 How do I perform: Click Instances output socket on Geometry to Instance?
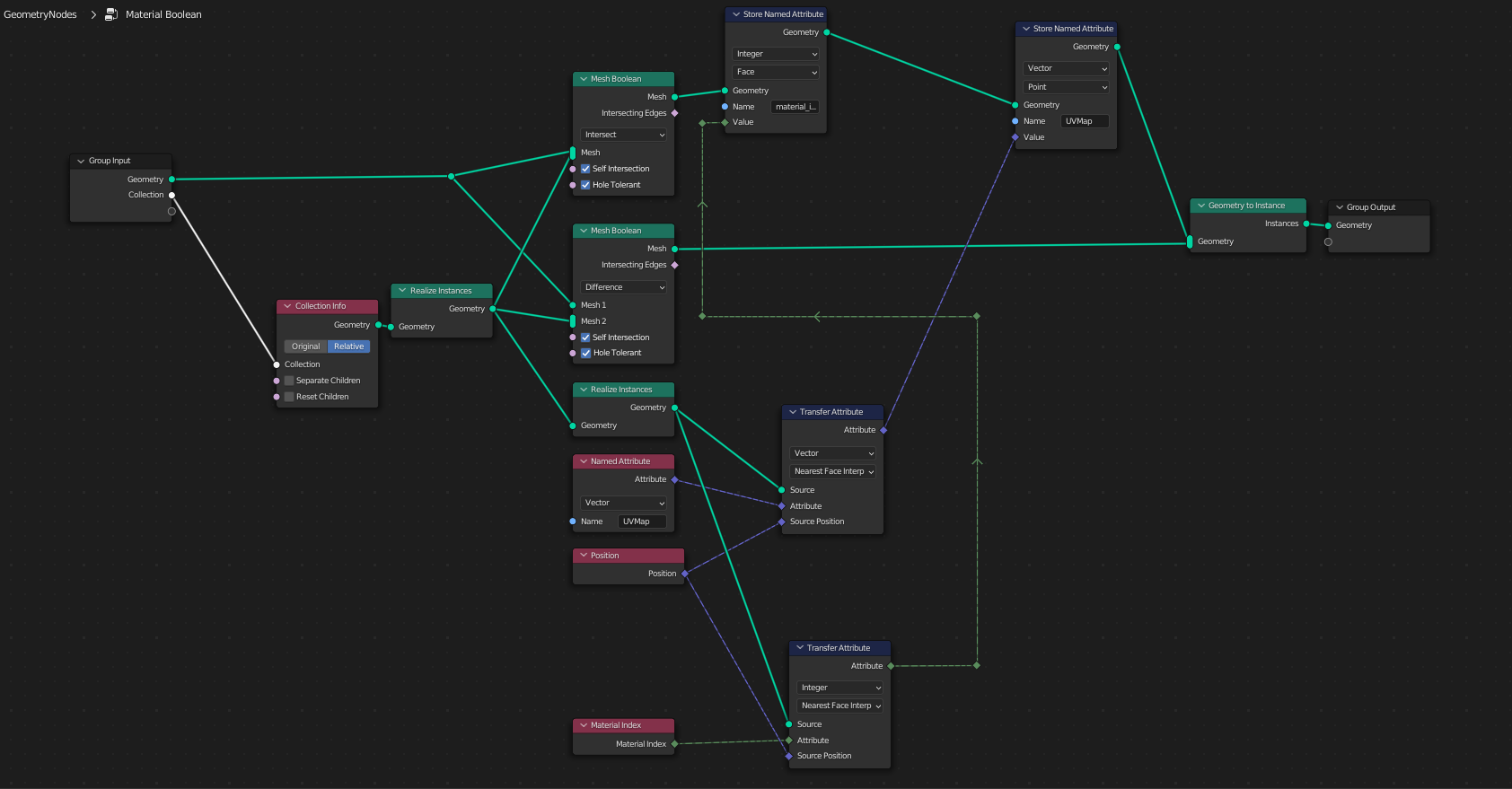[1305, 224]
